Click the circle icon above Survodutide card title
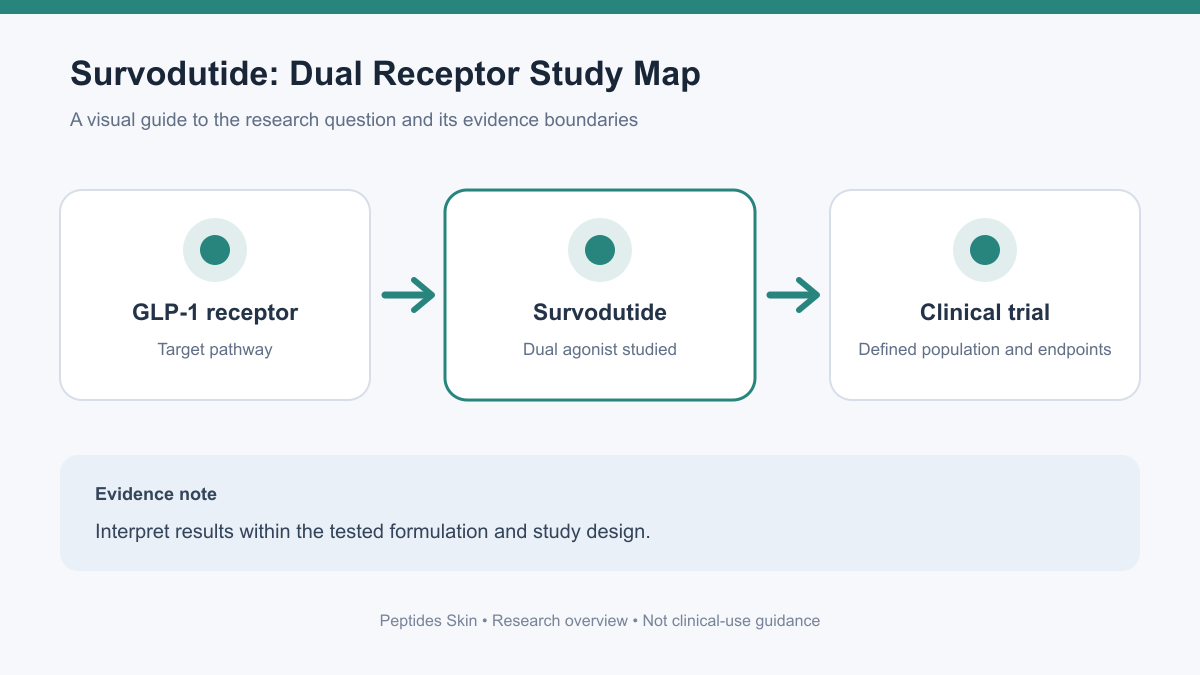The image size is (1200, 675). pos(600,250)
